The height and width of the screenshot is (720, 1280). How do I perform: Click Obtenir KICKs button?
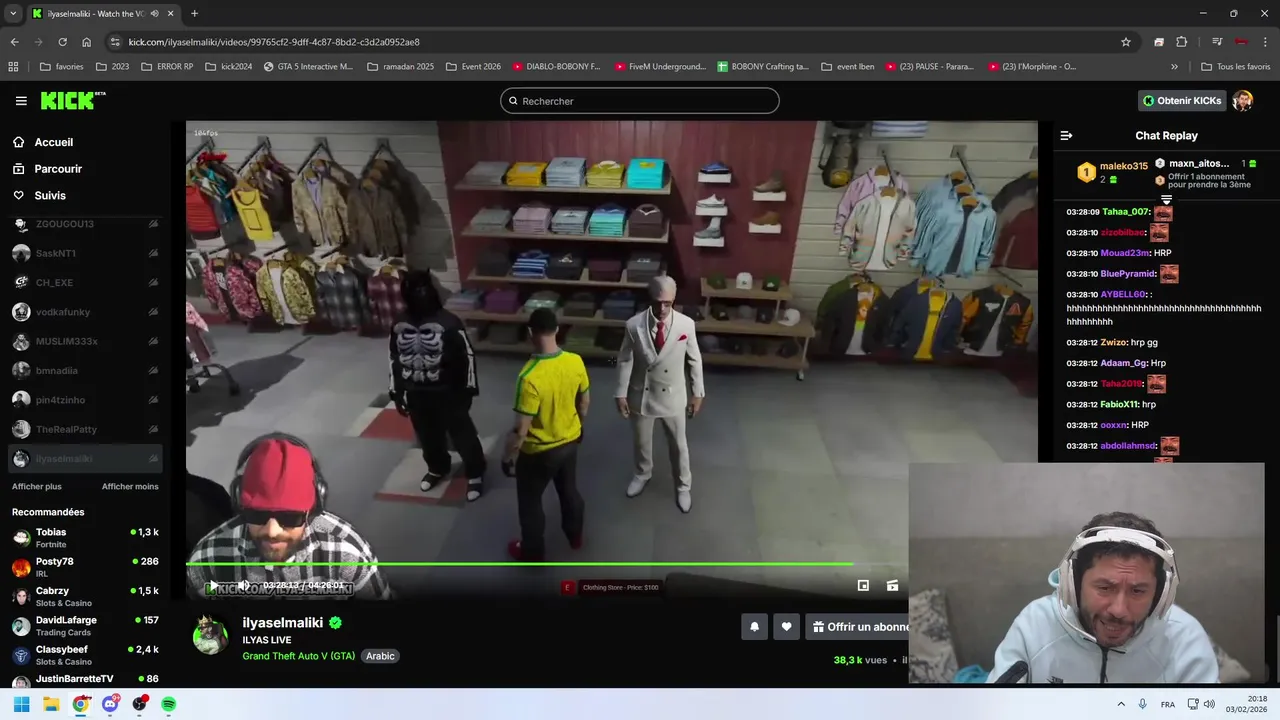1182,101
